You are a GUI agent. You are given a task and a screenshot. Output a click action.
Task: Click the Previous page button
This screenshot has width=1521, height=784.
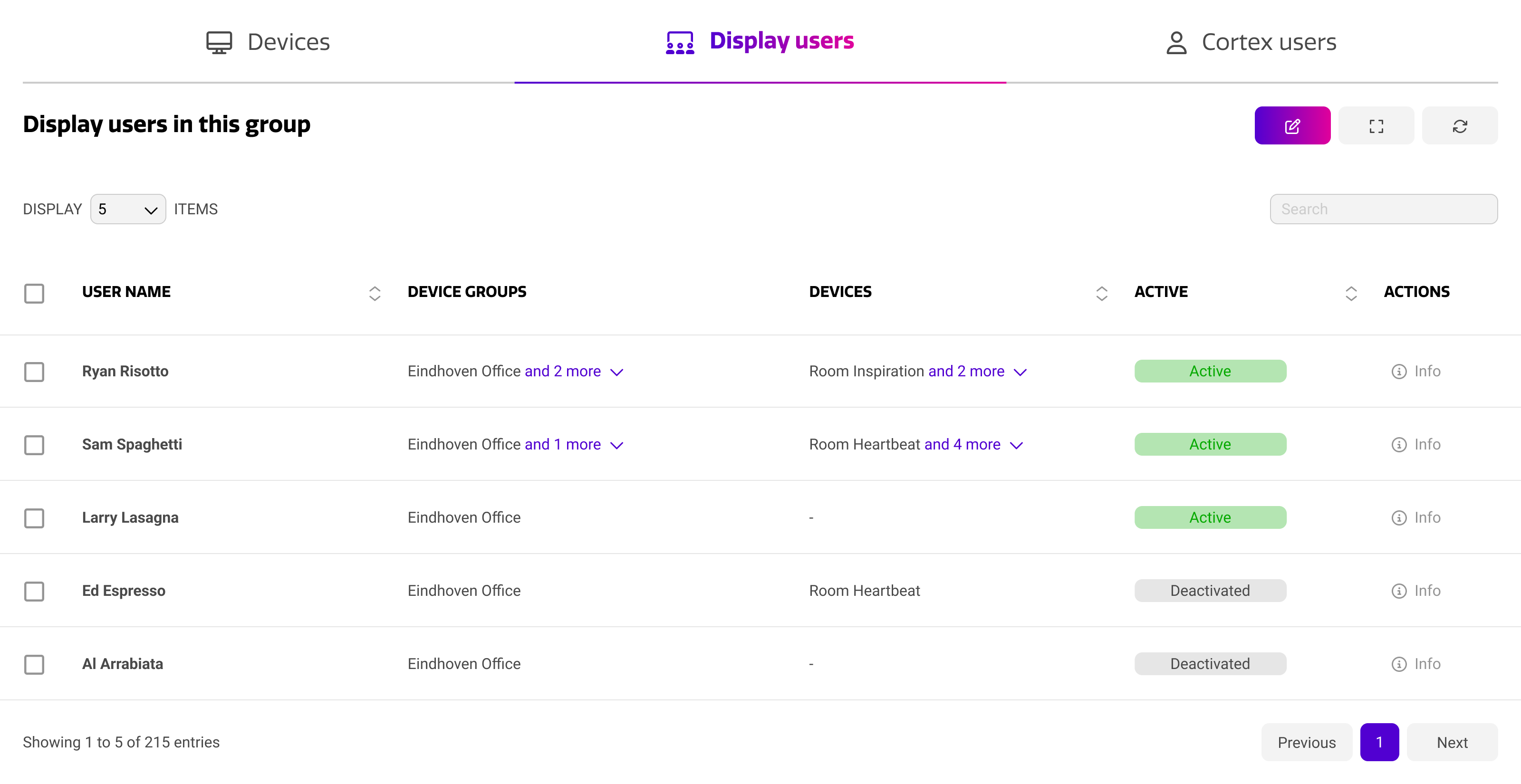click(1306, 743)
